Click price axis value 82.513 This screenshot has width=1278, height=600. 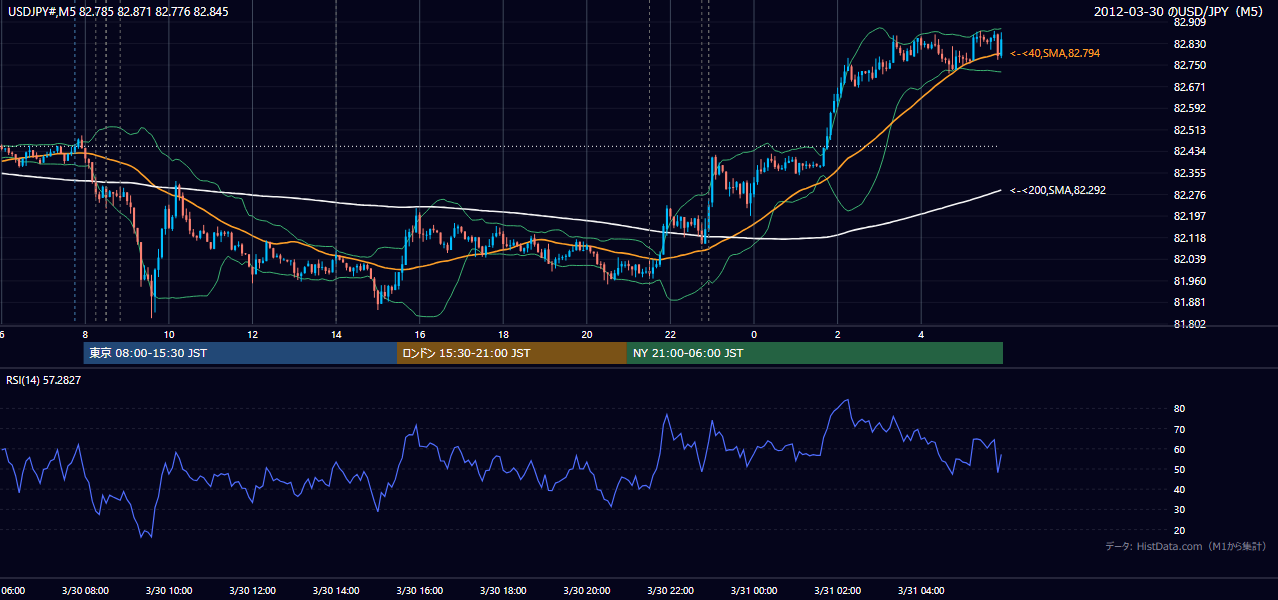1189,130
